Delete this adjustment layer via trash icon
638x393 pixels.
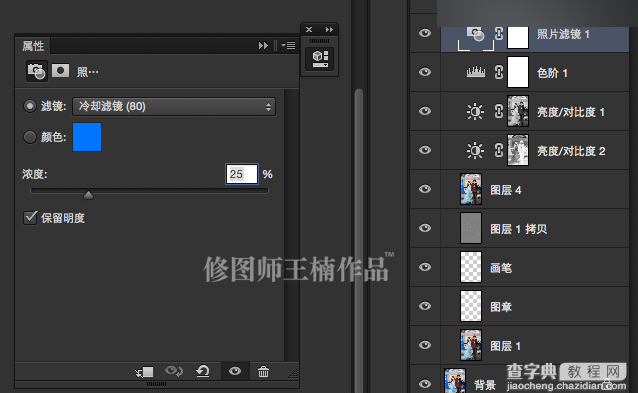point(263,371)
